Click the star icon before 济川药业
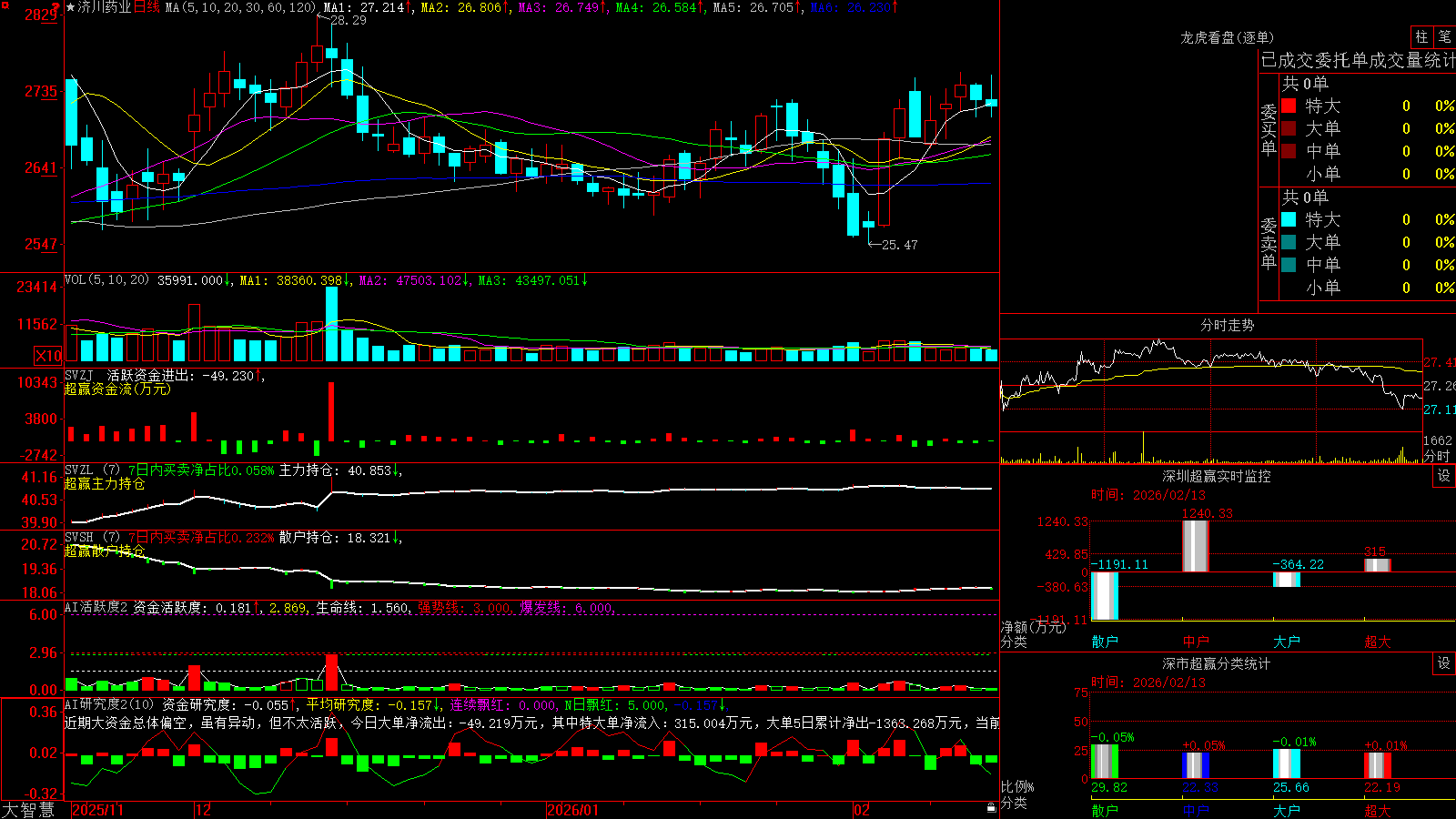1456x819 pixels. click(70, 7)
